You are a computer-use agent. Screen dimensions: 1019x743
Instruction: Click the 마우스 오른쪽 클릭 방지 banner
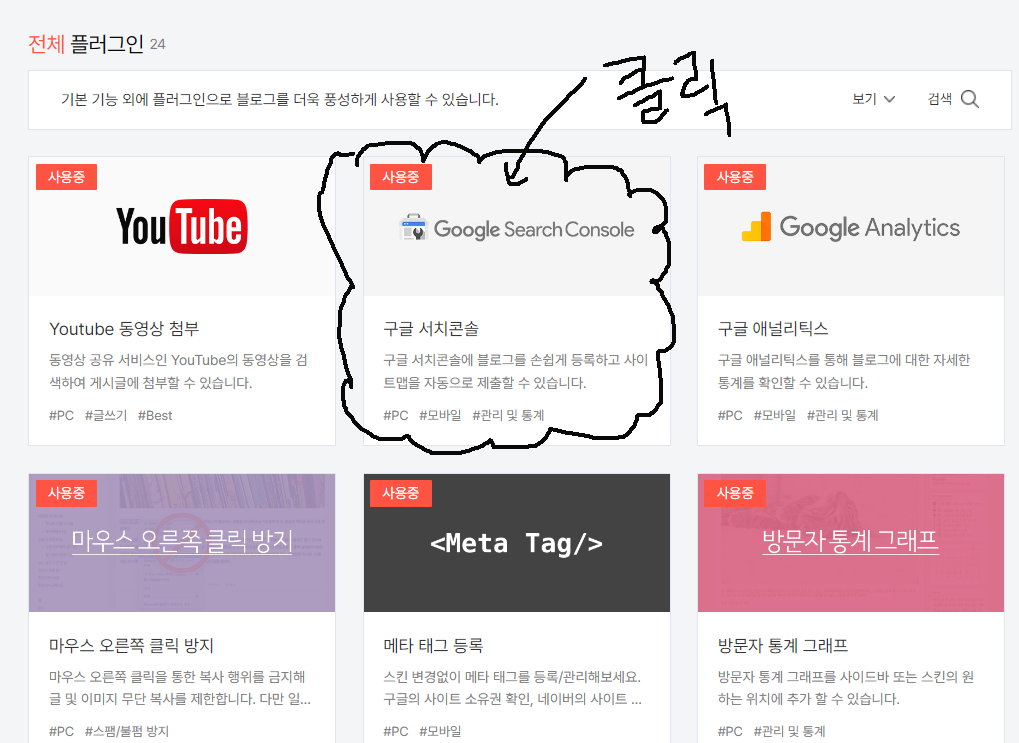point(182,543)
